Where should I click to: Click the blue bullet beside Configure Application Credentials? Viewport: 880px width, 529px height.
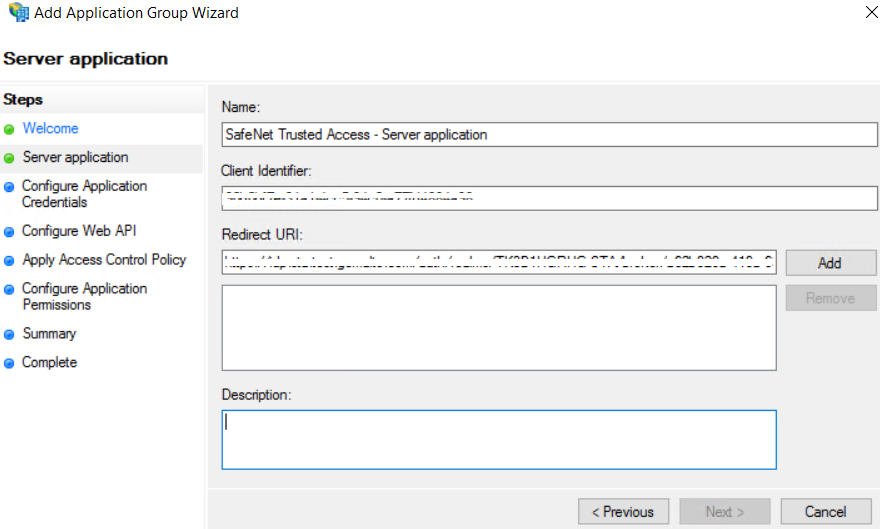click(x=9, y=187)
